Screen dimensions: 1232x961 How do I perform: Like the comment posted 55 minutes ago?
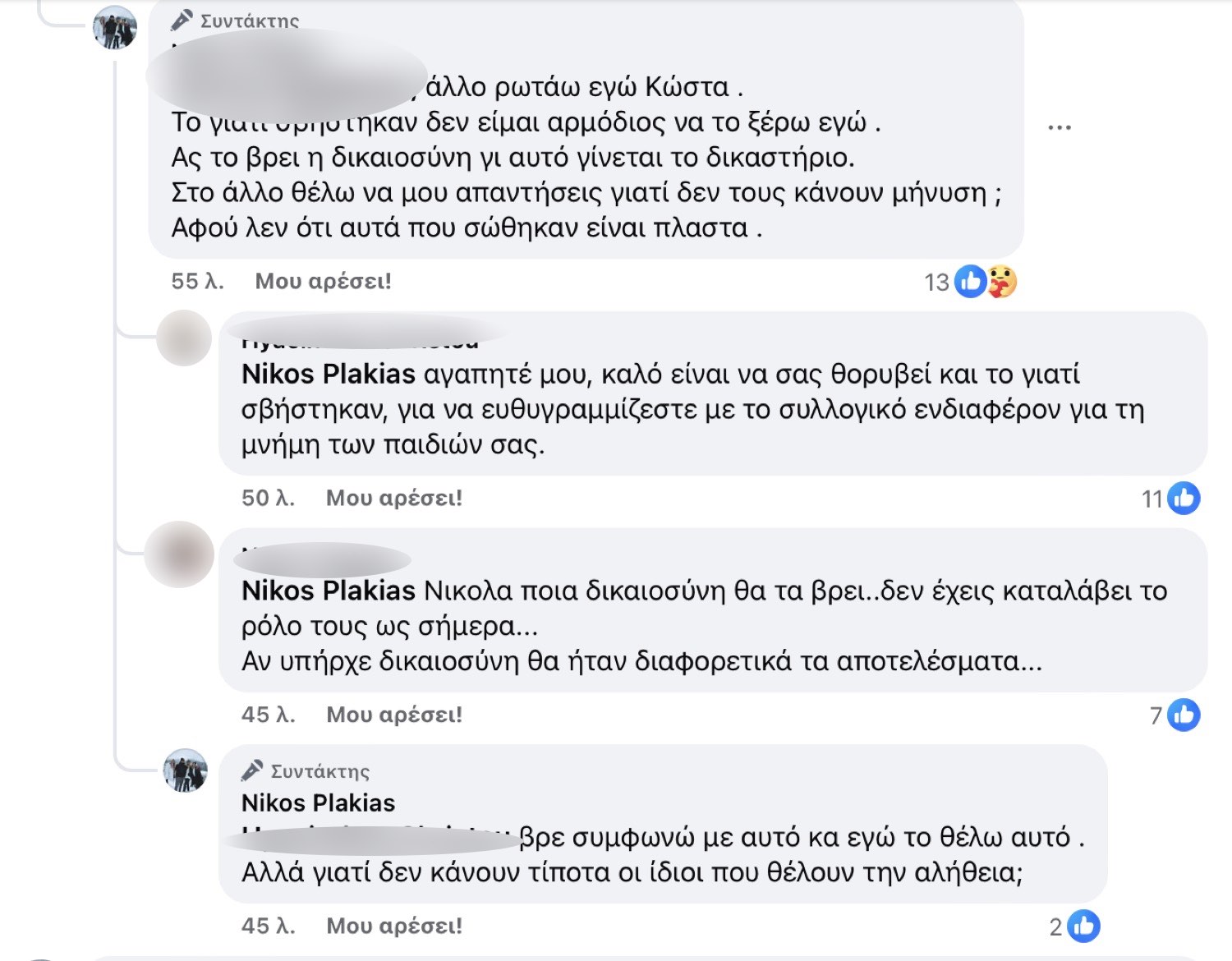(323, 282)
